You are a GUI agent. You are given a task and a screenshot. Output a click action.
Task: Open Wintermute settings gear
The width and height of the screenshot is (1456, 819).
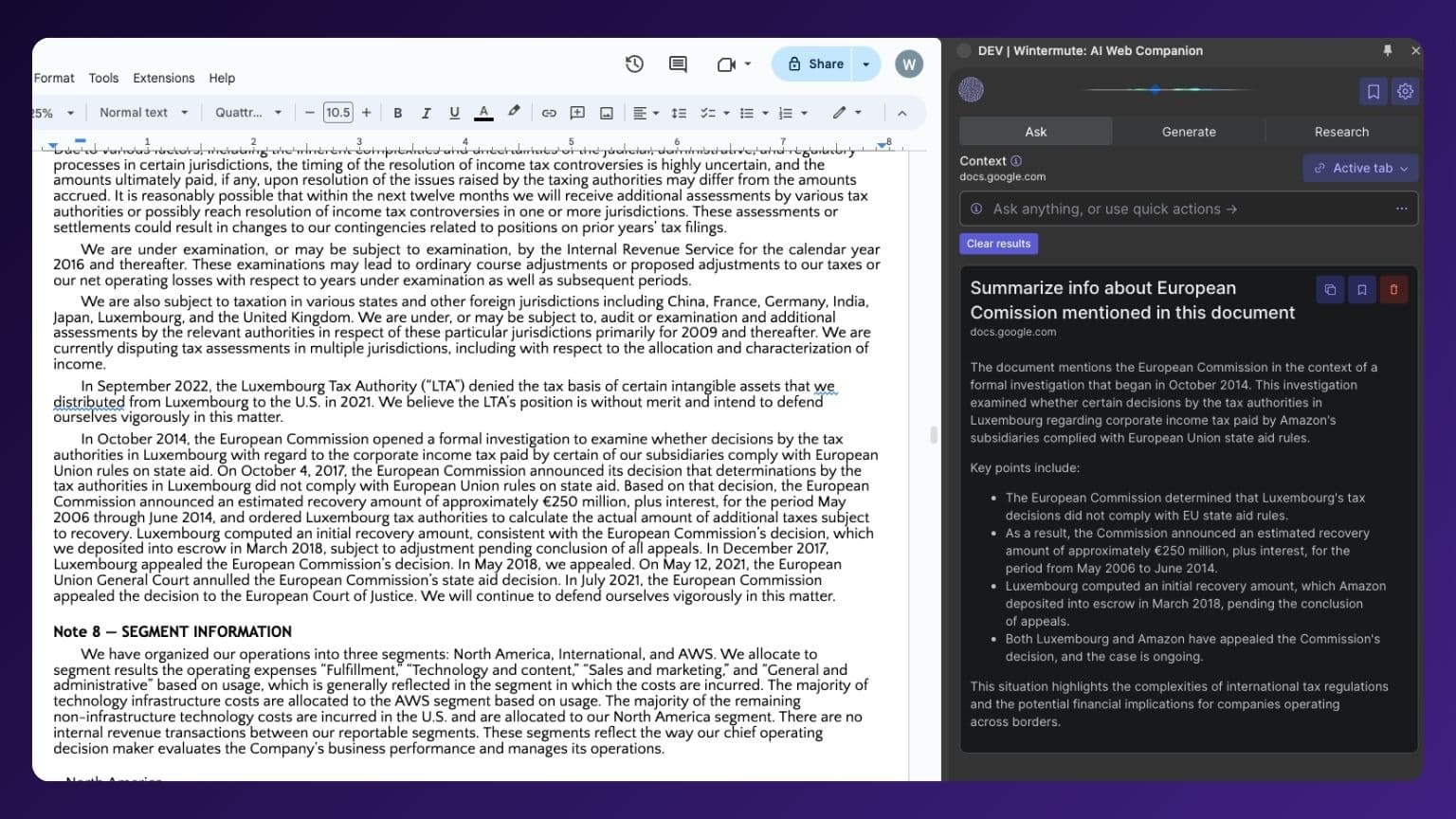pos(1405,91)
